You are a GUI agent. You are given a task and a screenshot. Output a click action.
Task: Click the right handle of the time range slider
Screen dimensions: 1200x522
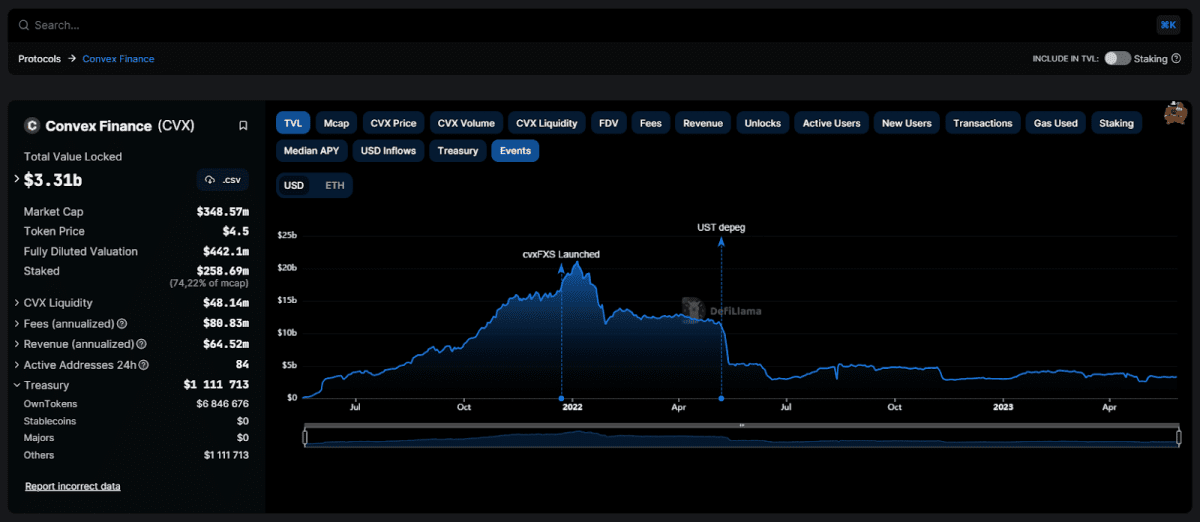click(1178, 437)
